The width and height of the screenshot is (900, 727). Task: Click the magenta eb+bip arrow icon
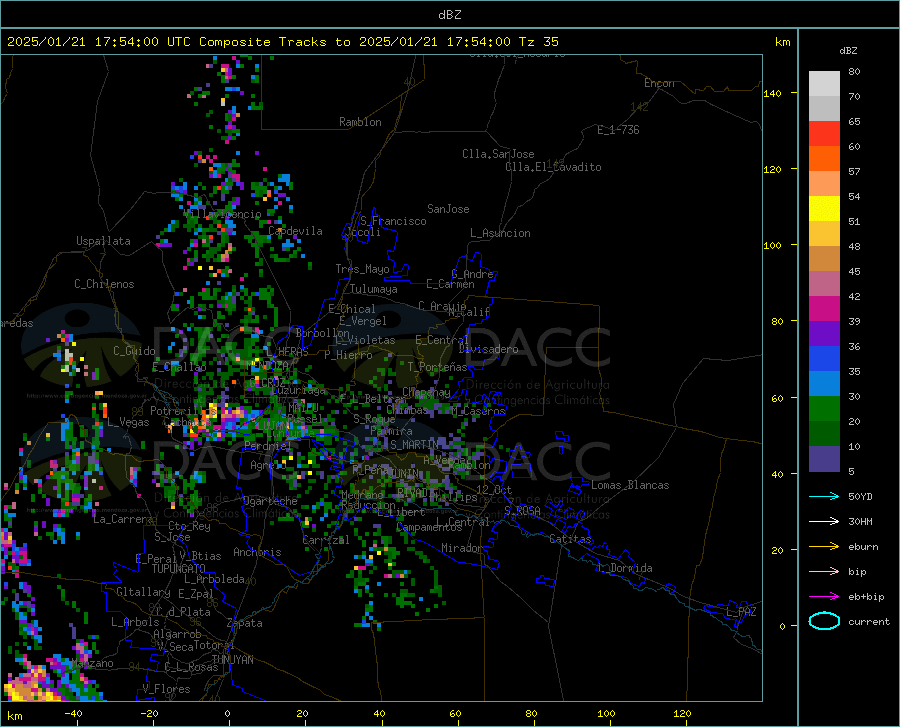(824, 597)
